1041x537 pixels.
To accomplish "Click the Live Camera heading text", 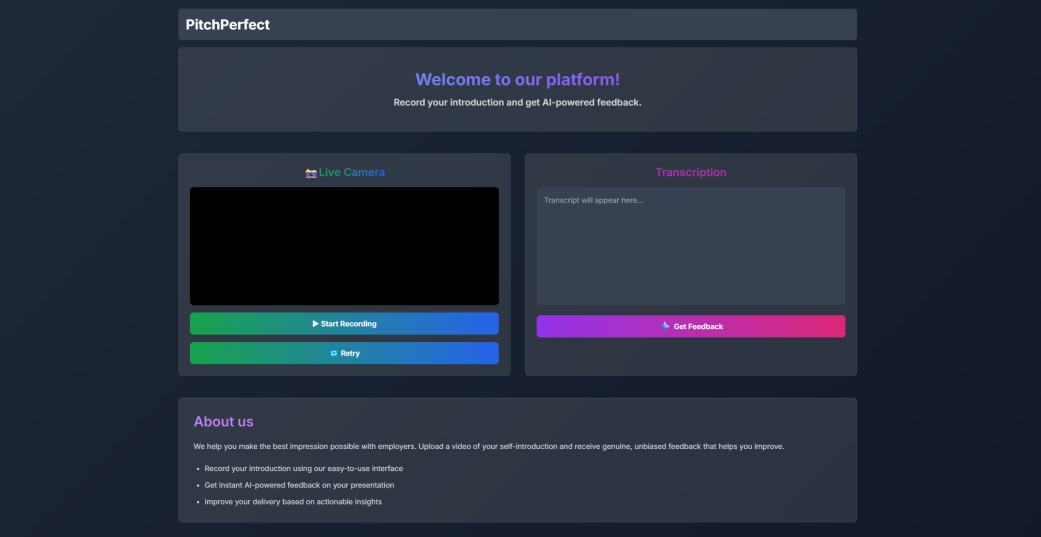I will (x=351, y=173).
